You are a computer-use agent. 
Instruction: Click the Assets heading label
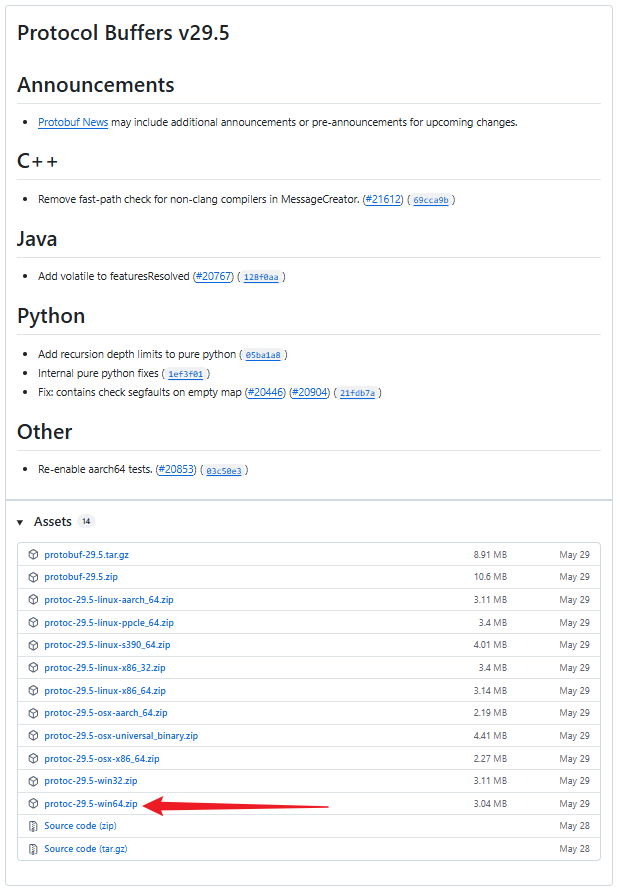tap(53, 522)
